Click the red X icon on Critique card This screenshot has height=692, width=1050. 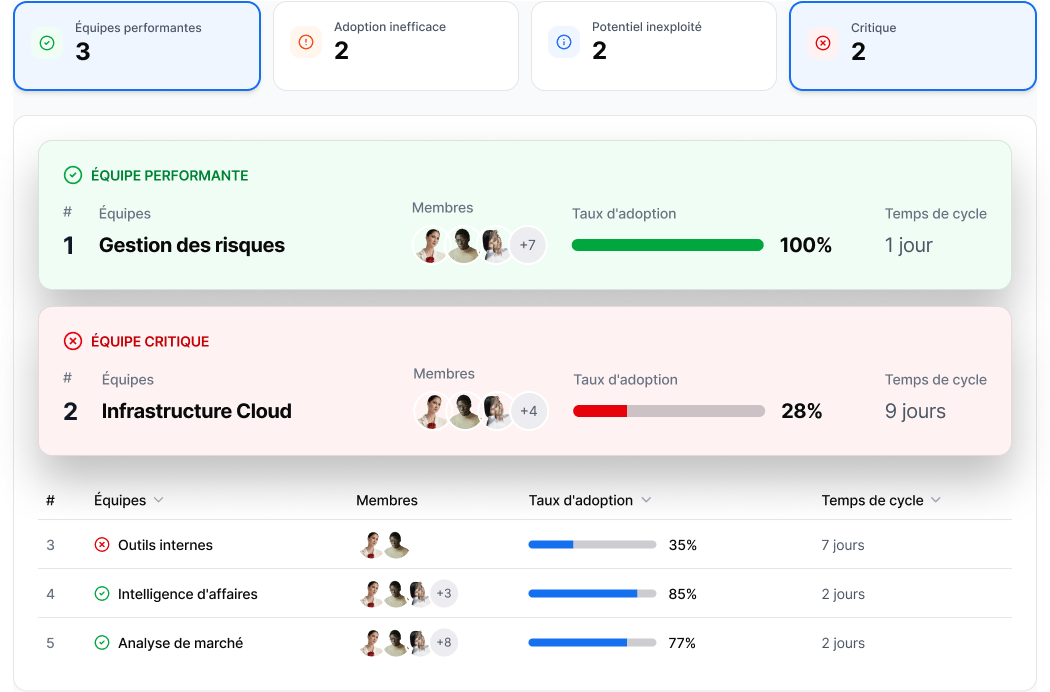[x=823, y=42]
